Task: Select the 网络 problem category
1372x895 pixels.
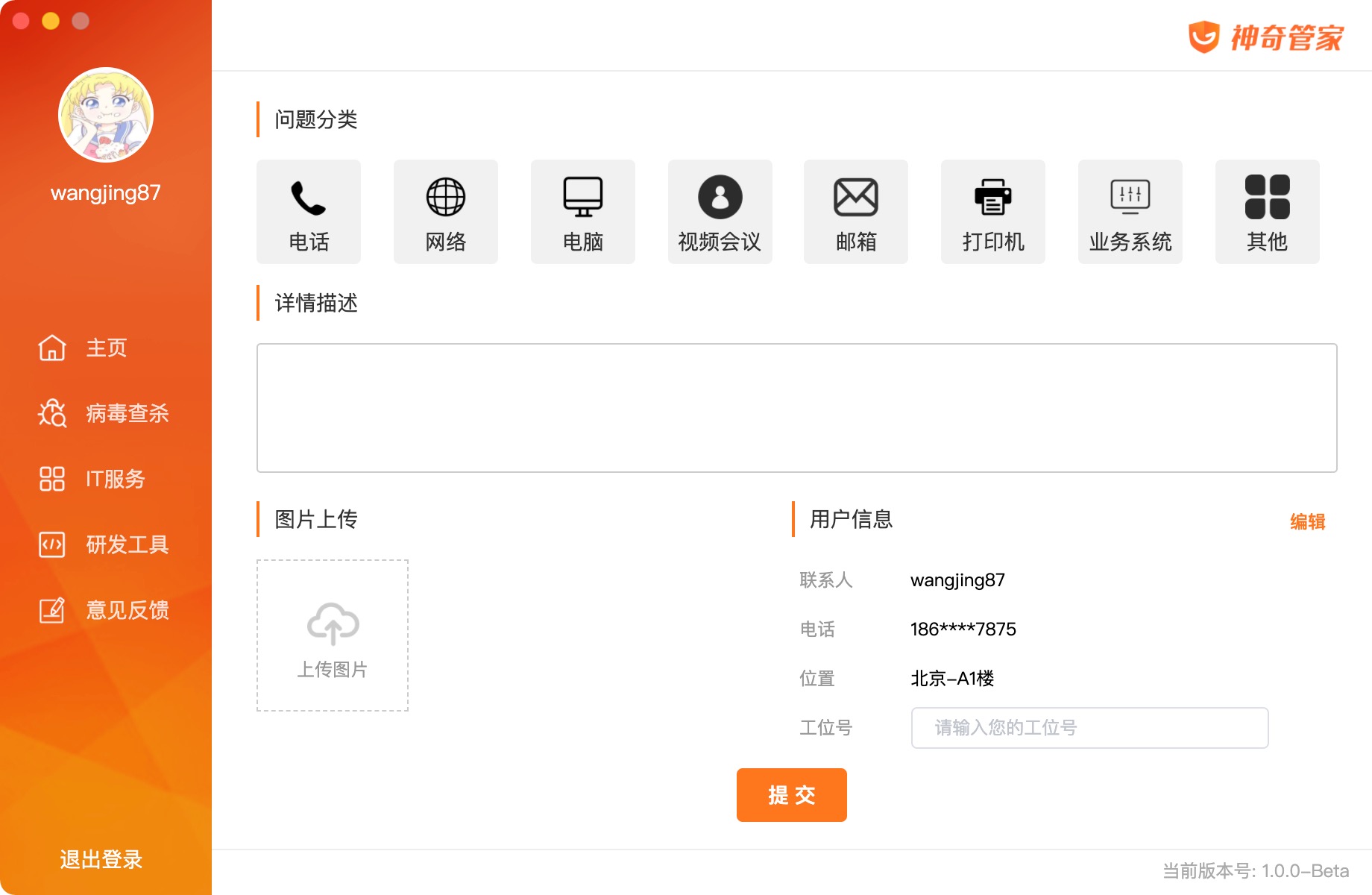Action: (x=444, y=211)
